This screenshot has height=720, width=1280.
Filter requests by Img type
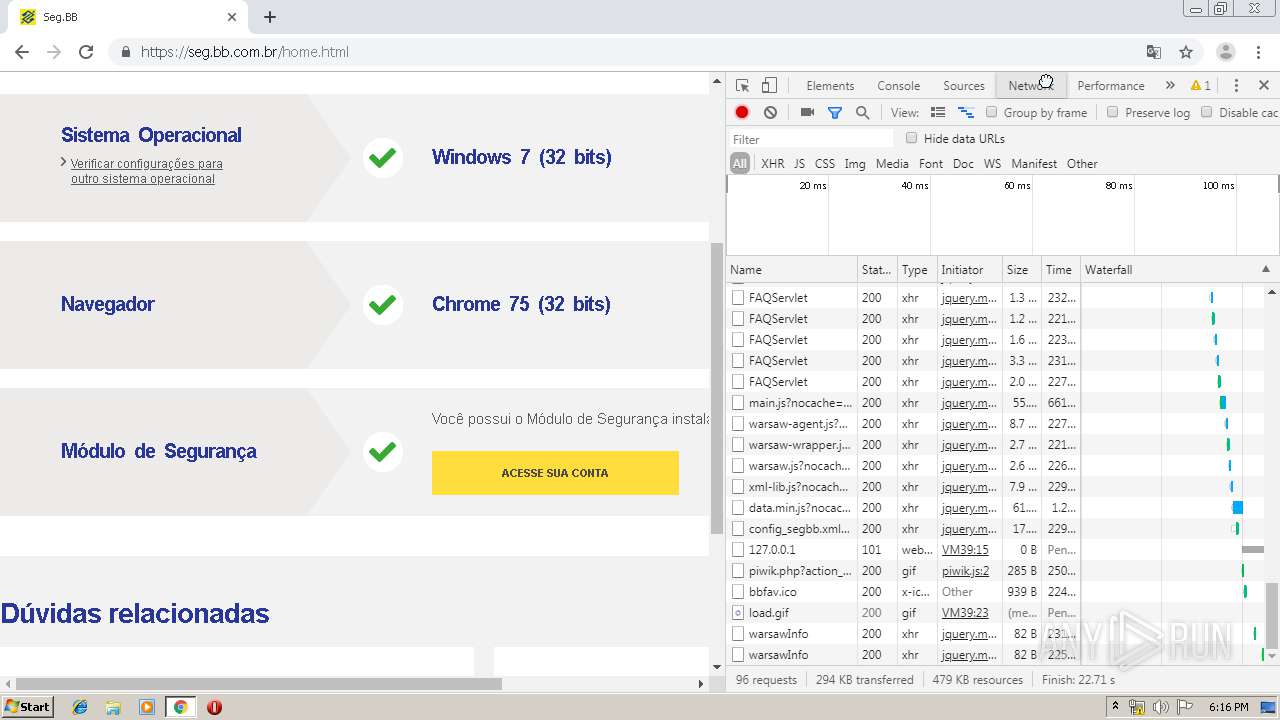pyautogui.click(x=855, y=164)
